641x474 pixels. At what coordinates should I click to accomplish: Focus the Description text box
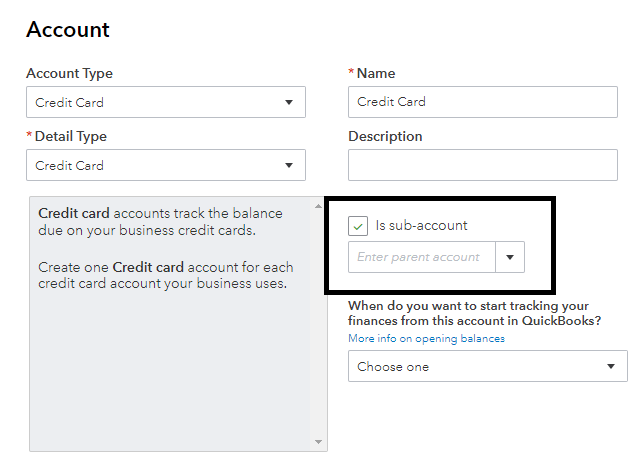(482, 166)
